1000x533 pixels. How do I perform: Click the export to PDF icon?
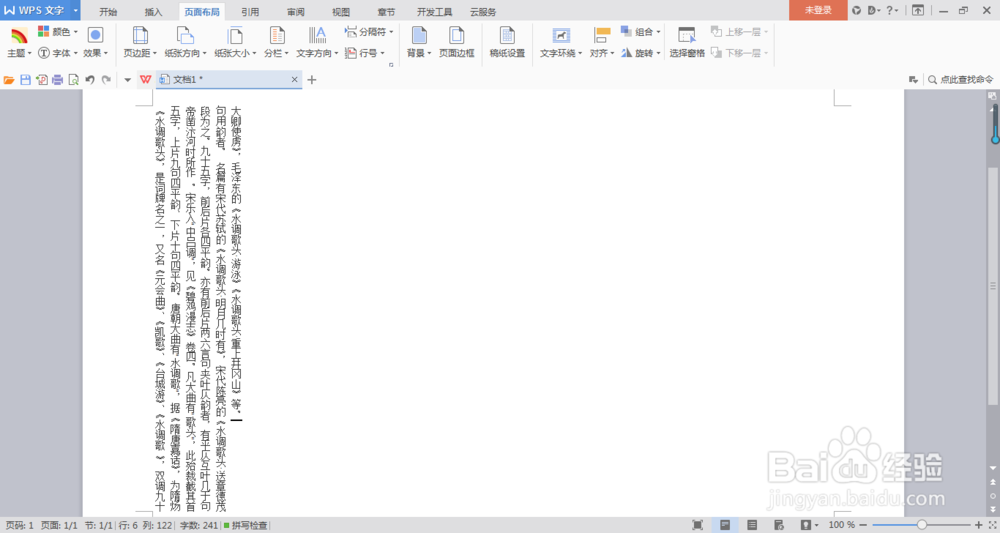tap(41, 80)
